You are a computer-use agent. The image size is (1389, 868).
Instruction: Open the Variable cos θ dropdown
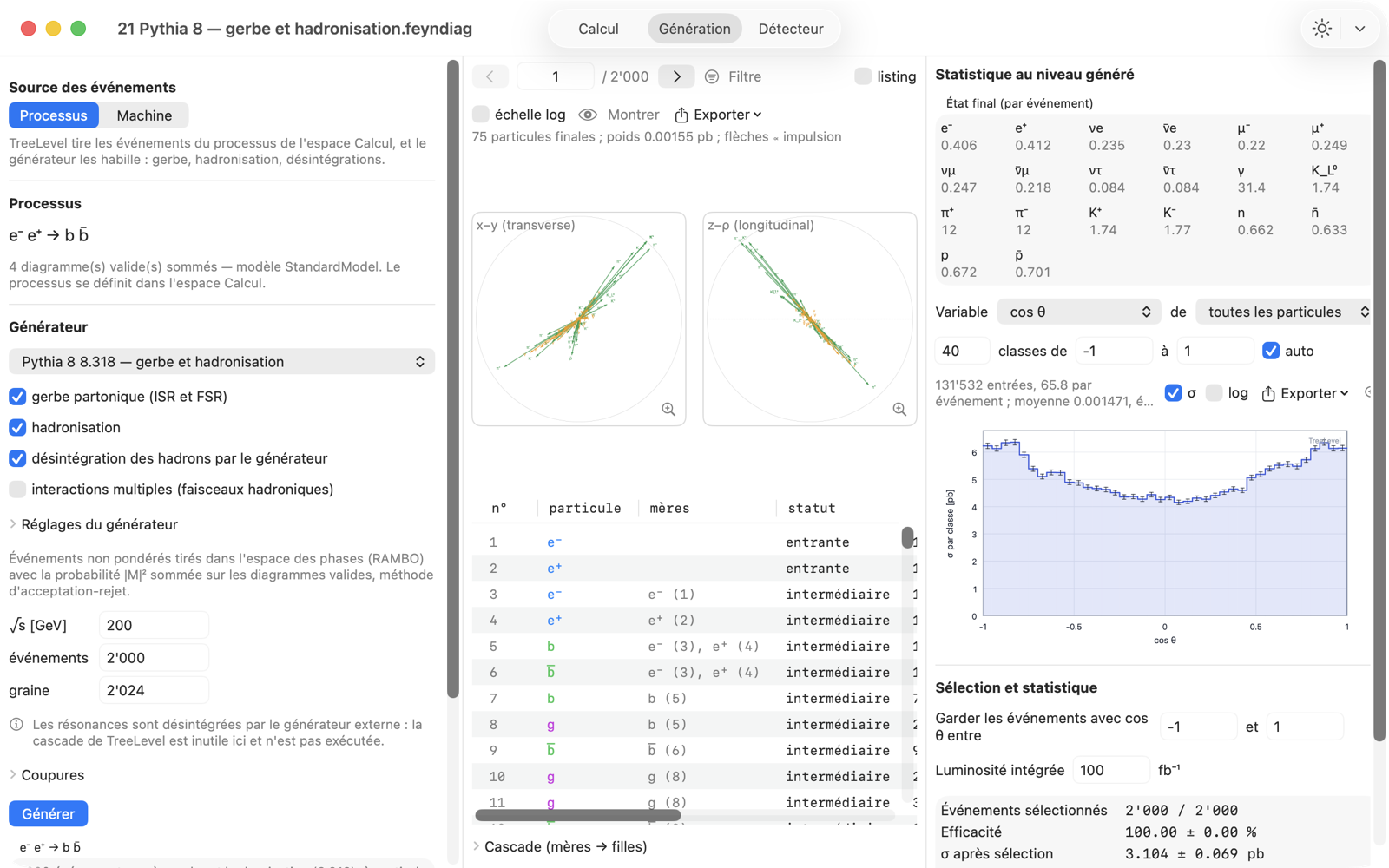pyautogui.click(x=1079, y=312)
